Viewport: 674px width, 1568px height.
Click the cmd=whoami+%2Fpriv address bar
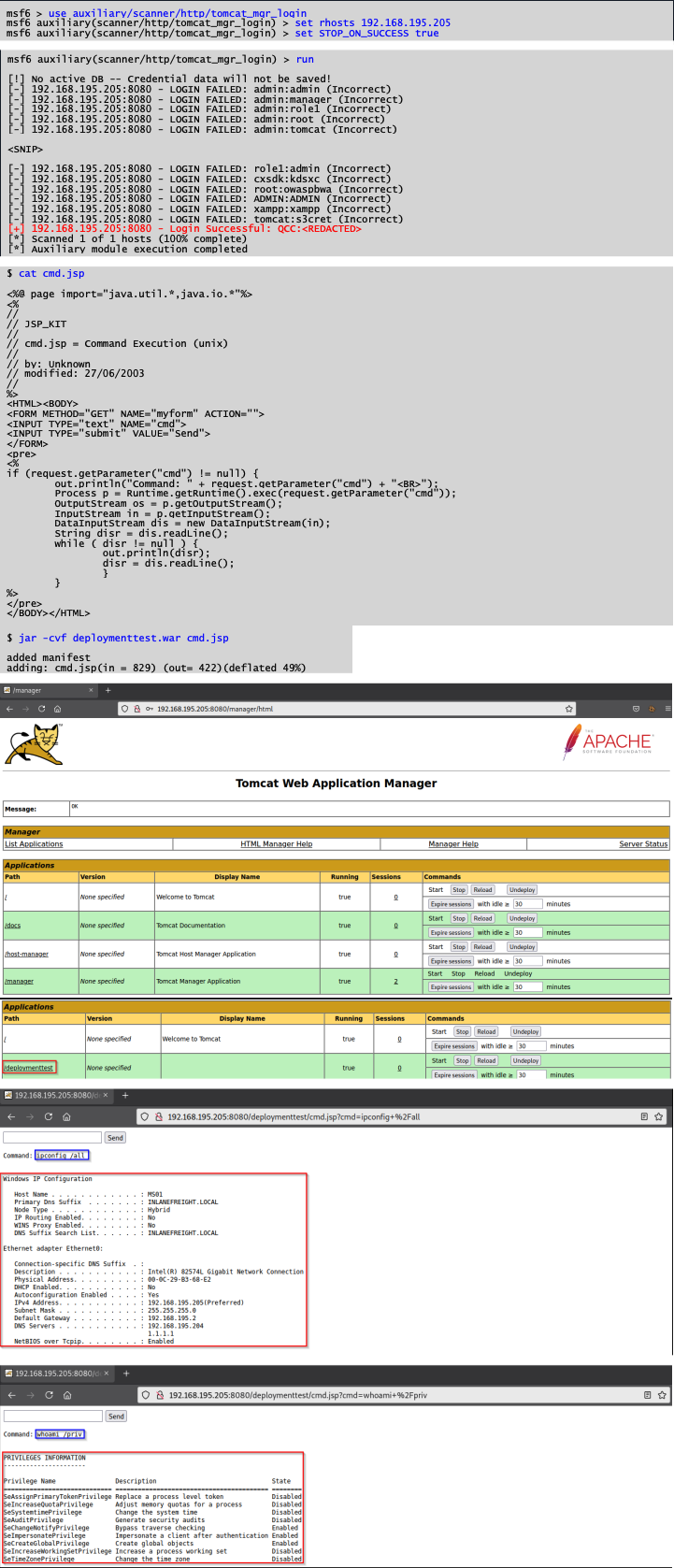click(x=402, y=1395)
